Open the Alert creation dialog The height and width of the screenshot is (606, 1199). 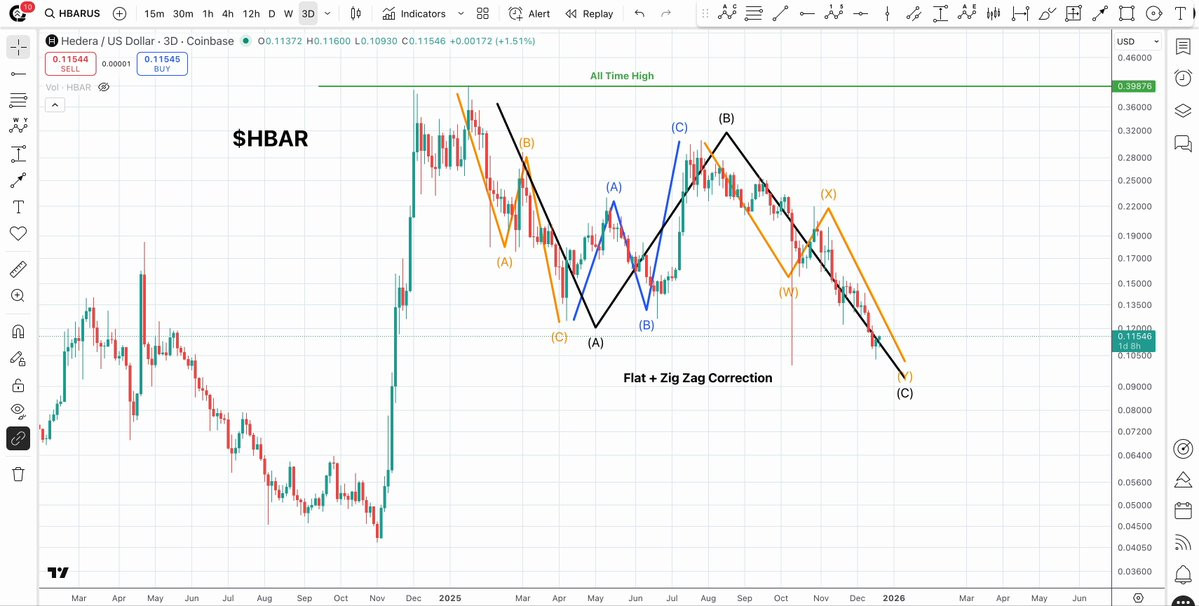[x=529, y=14]
